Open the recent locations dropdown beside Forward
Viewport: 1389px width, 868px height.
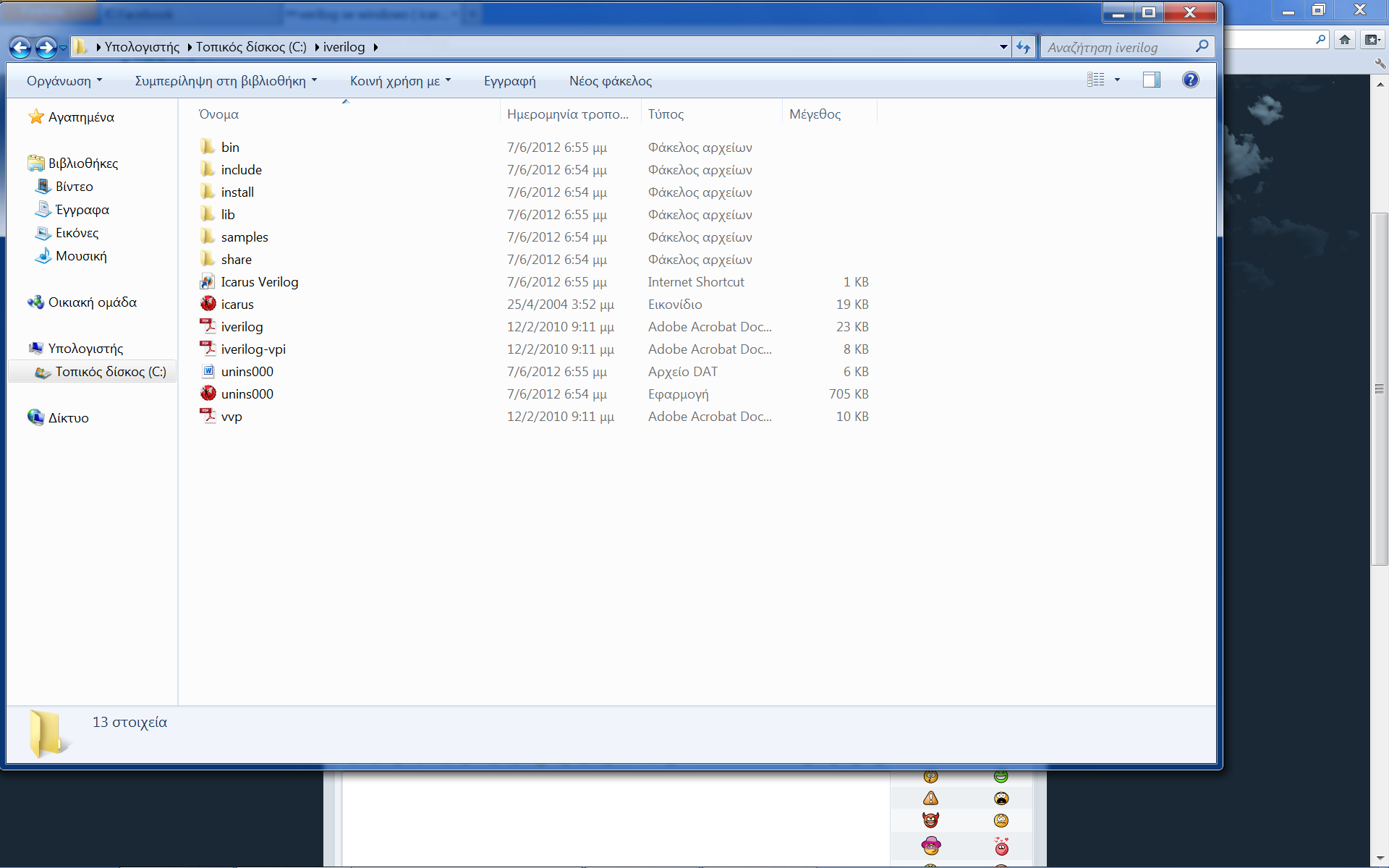click(64, 48)
